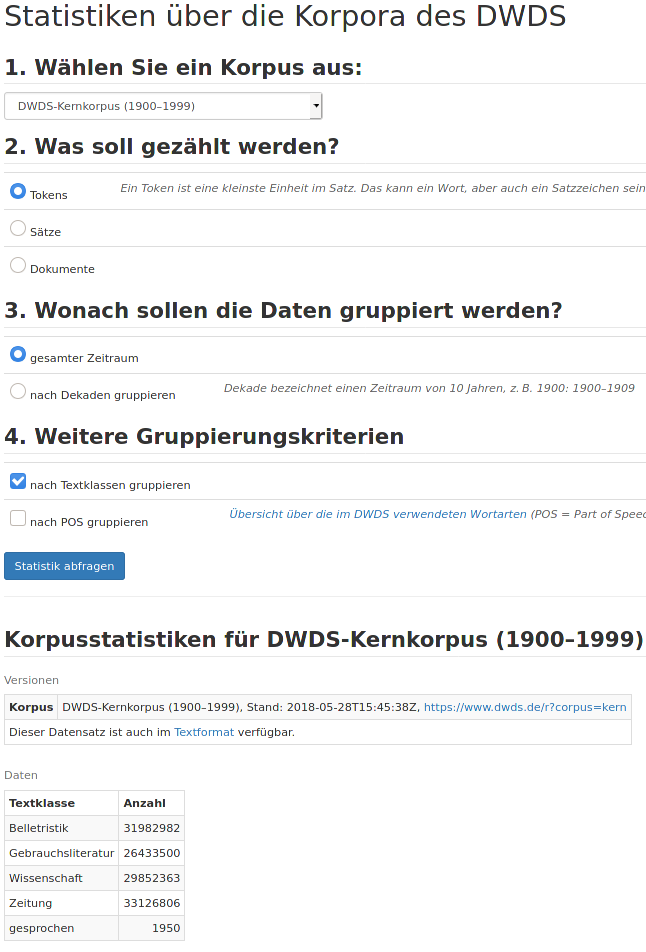Click the Daten section label
646x952 pixels.
pyautogui.click(x=21, y=775)
